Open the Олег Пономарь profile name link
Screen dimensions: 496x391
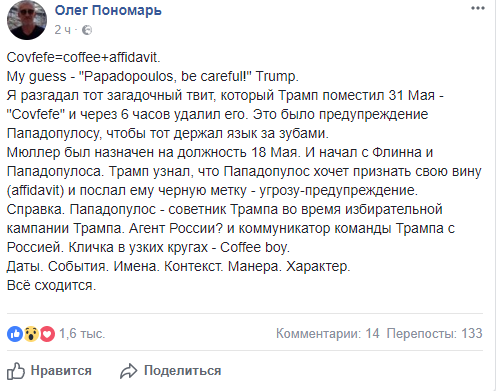pyautogui.click(x=108, y=10)
